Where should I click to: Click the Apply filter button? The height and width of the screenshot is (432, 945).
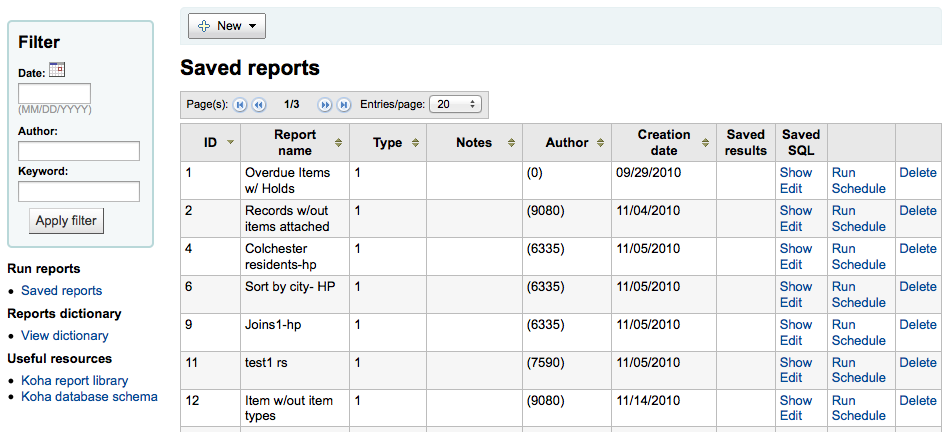pos(66,221)
